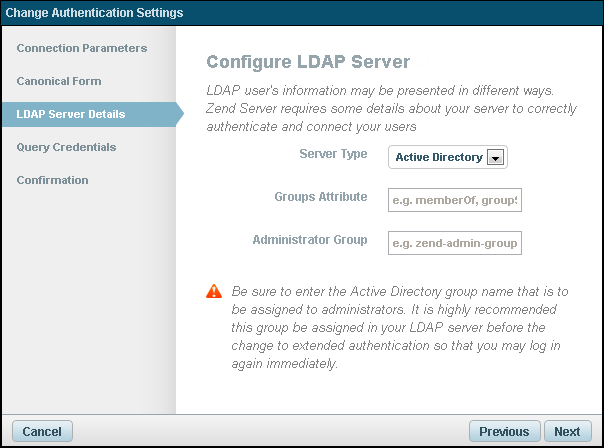This screenshot has height=448, width=604.
Task: Go back with the Previous button
Action: [x=504, y=432]
